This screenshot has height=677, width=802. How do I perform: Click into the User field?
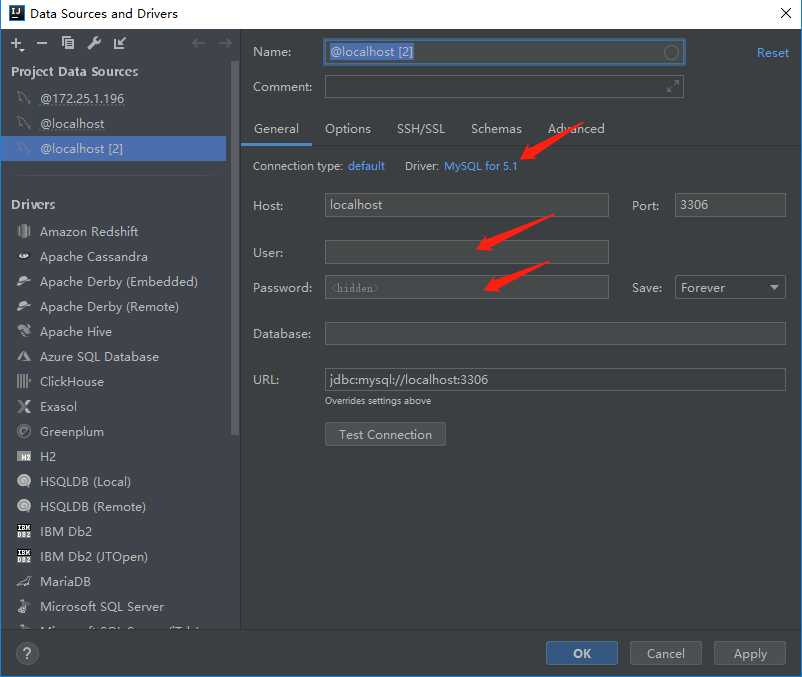[x=466, y=252]
